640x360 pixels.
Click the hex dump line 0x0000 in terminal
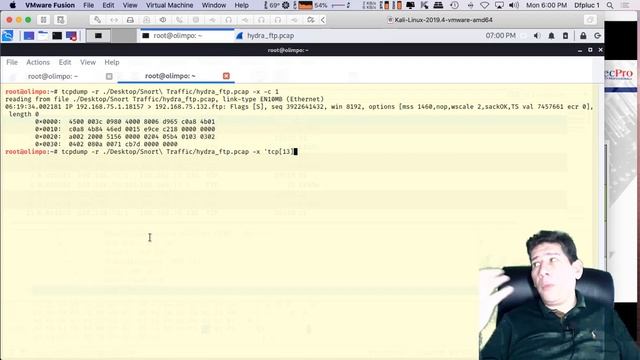pos(125,122)
